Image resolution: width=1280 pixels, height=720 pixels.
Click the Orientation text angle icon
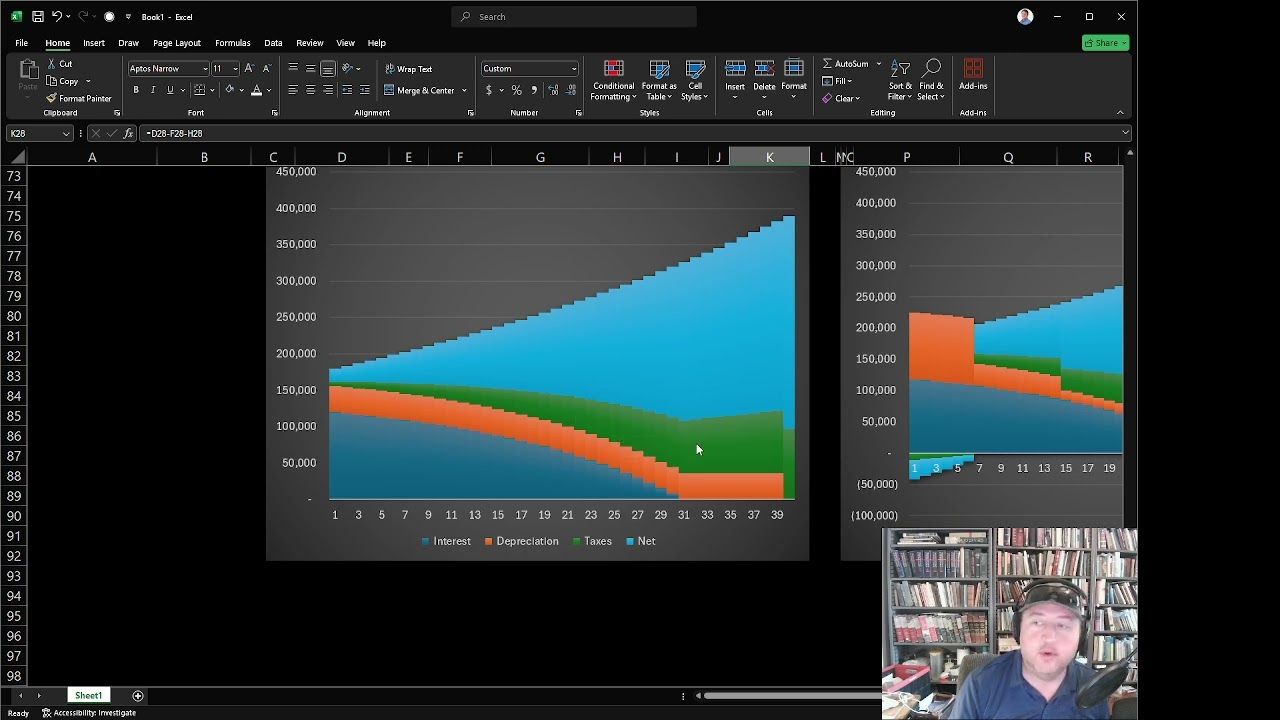point(349,68)
